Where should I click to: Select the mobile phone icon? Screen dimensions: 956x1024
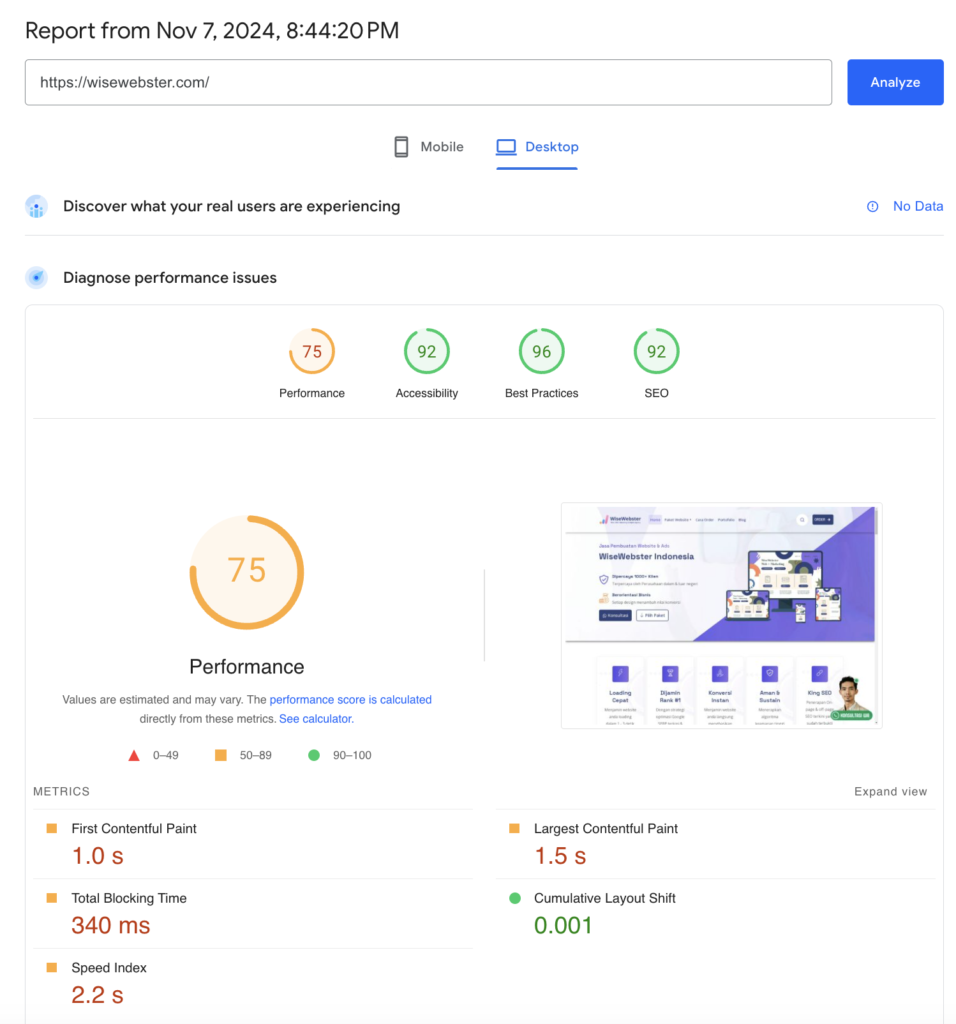400,146
